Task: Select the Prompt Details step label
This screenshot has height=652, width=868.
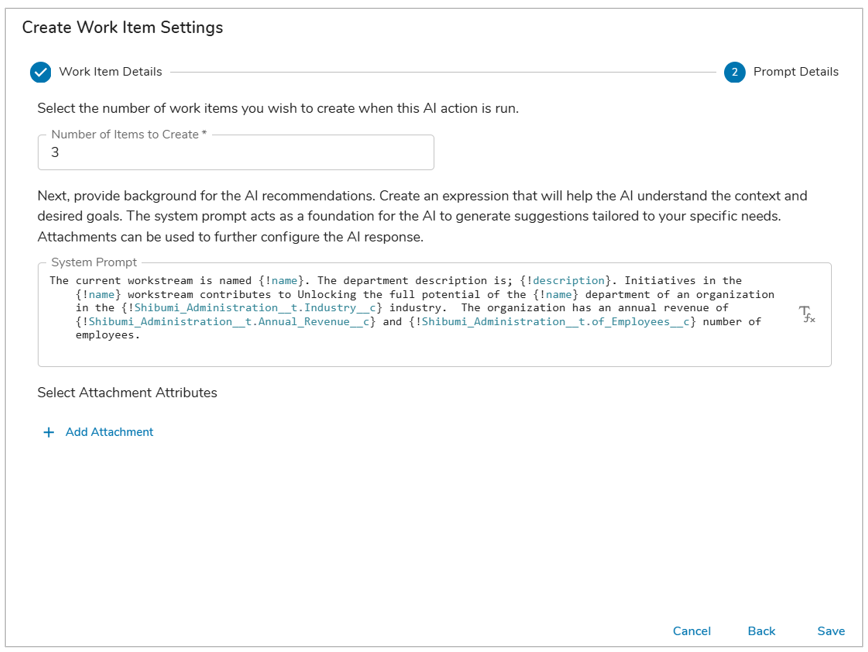Action: tap(795, 72)
